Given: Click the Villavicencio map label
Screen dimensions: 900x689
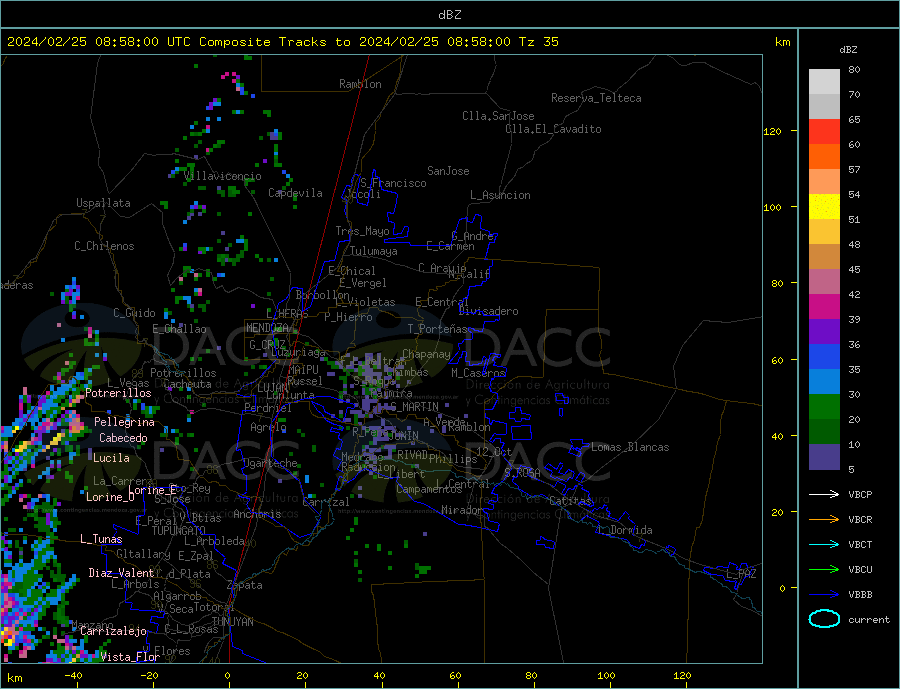Looking at the screenshot, I should point(223,176).
